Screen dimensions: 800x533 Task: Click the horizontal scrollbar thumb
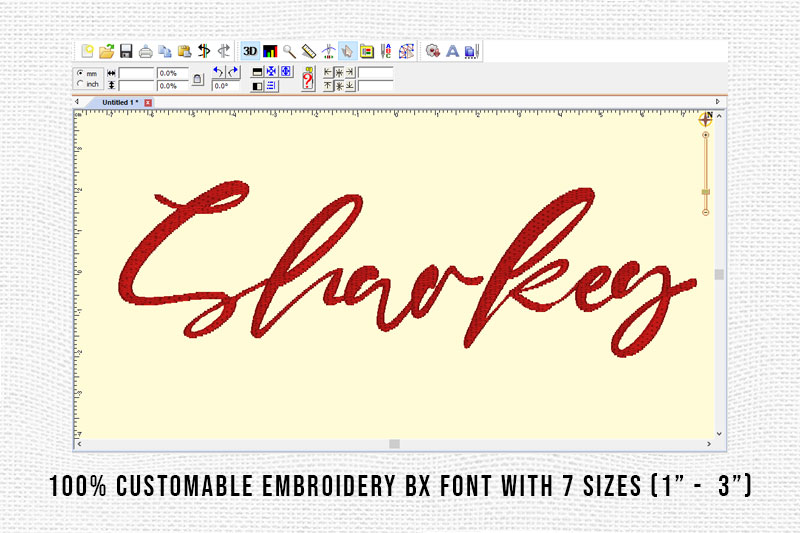click(394, 444)
